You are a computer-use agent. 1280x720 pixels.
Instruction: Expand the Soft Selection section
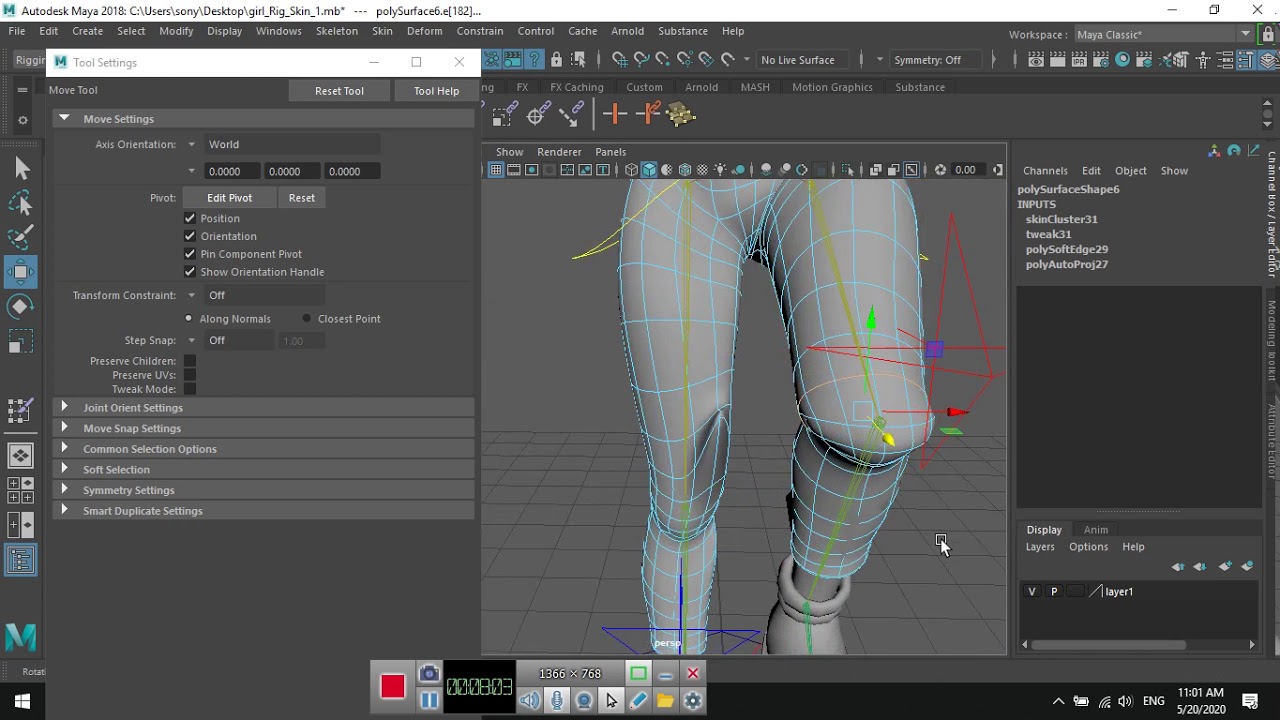click(x=264, y=470)
